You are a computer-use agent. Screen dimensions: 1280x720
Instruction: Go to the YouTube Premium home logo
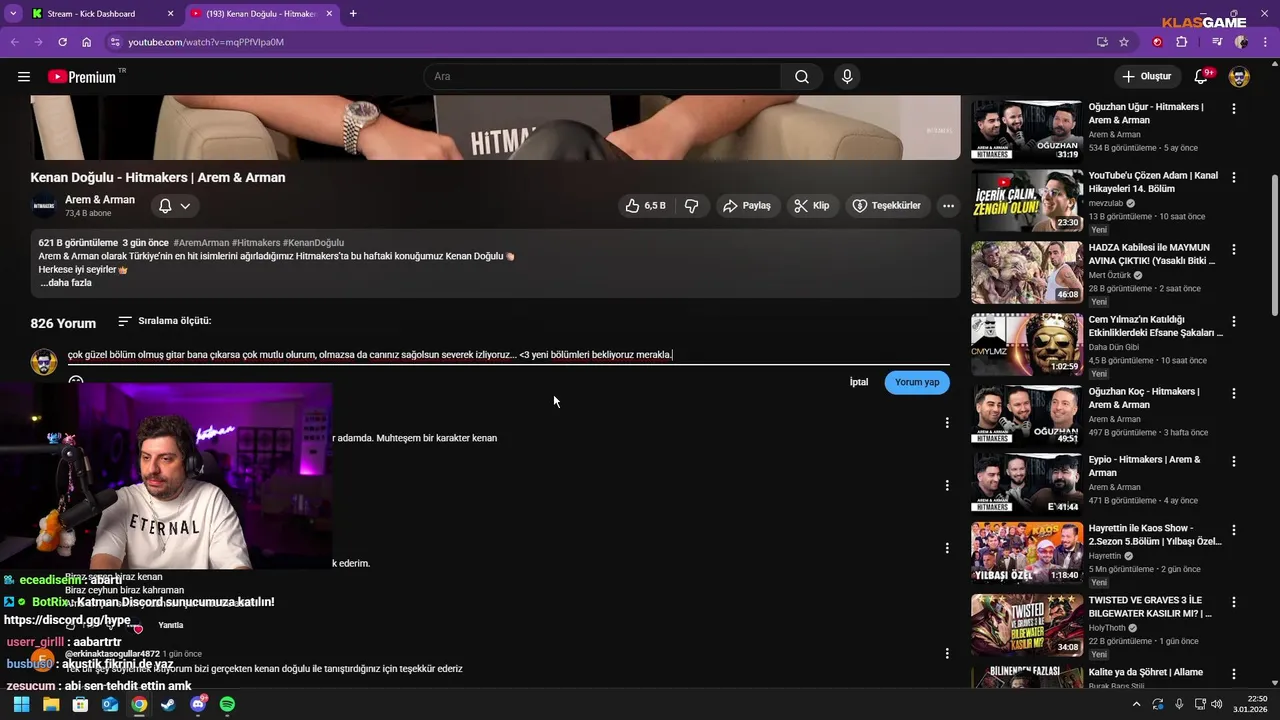[82, 77]
